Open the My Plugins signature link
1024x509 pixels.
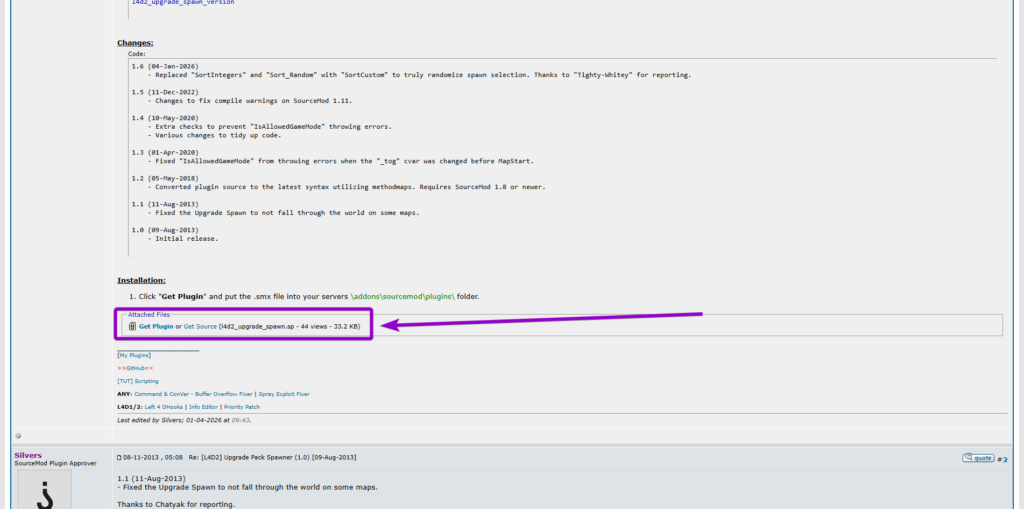click(134, 355)
